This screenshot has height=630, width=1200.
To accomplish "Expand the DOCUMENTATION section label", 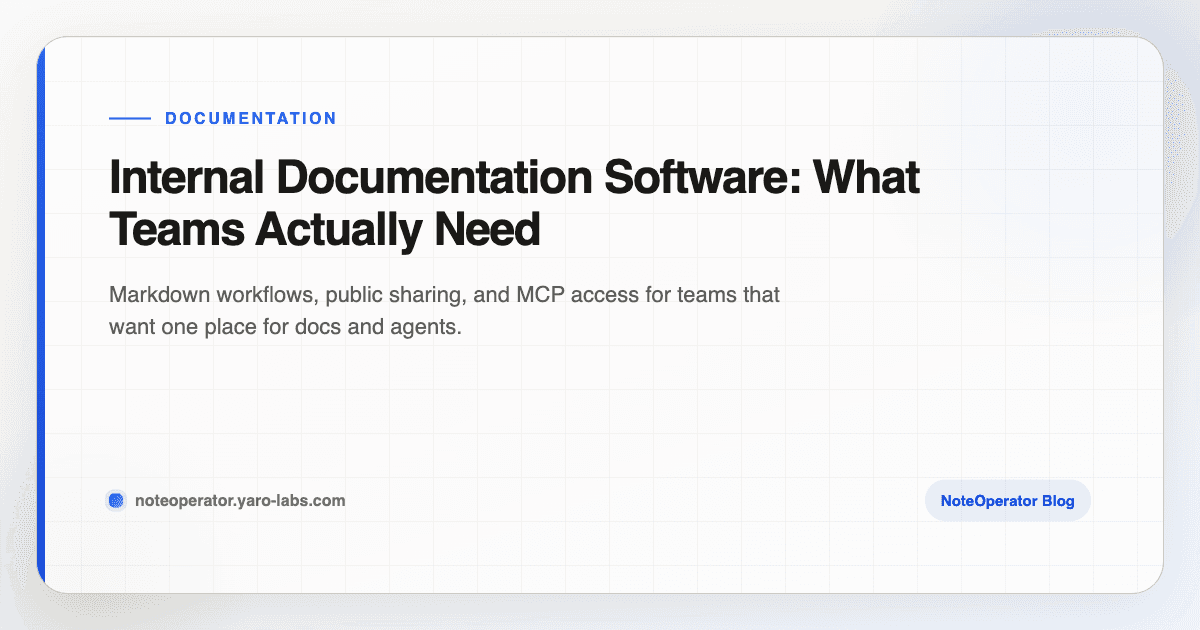I will [x=251, y=118].
